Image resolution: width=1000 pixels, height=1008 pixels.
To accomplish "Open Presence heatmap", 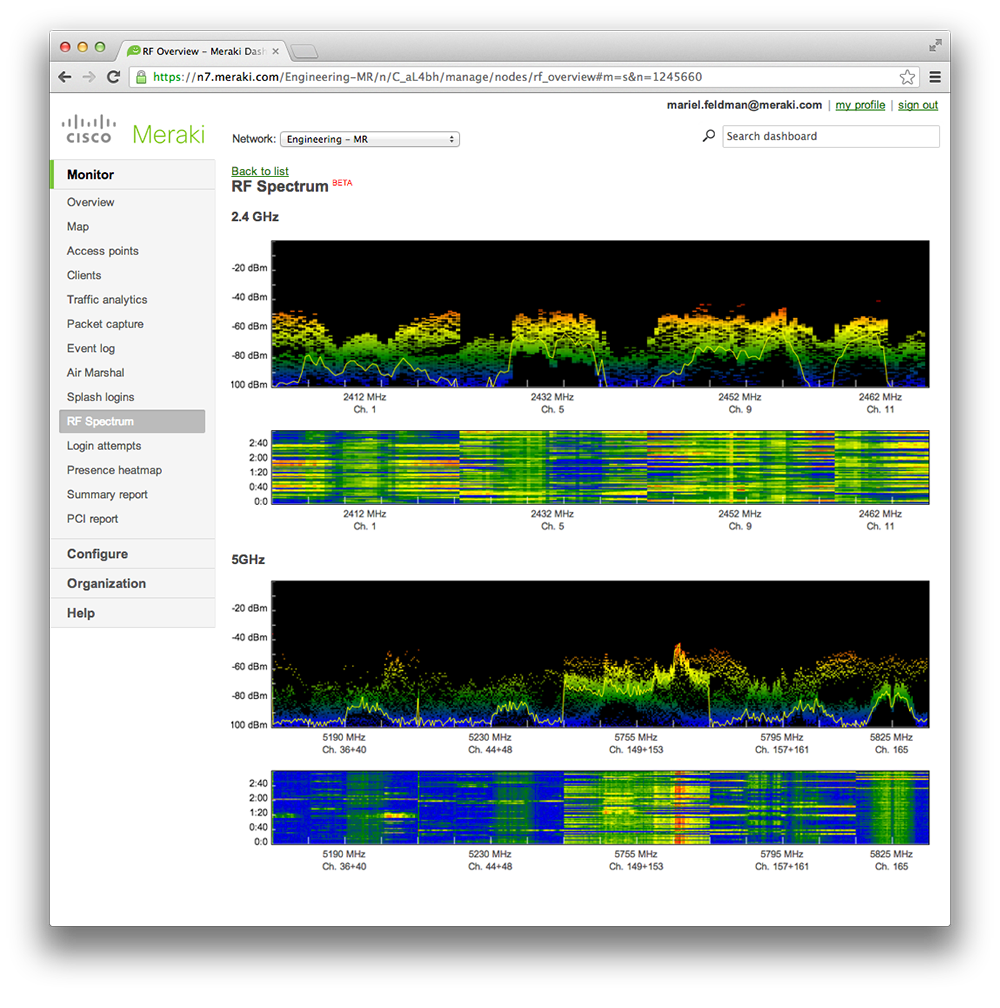I will click(x=114, y=470).
